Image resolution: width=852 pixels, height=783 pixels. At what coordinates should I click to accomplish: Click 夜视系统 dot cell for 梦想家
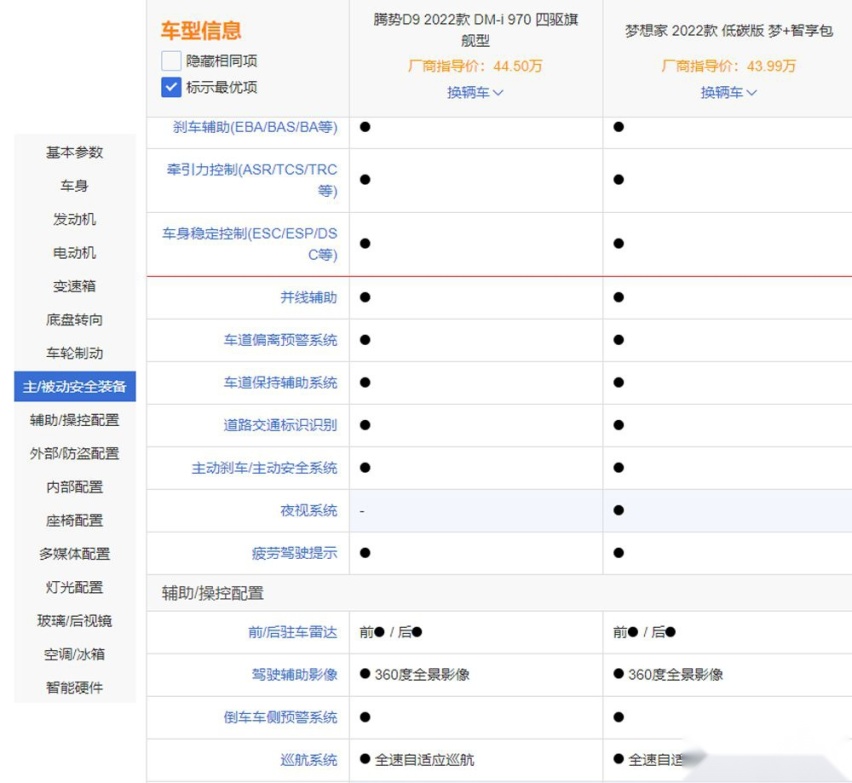click(728, 510)
